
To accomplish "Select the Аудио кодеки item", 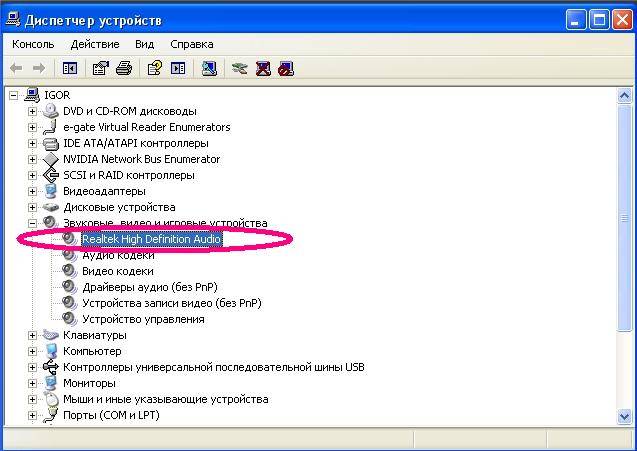I will tap(118, 255).
